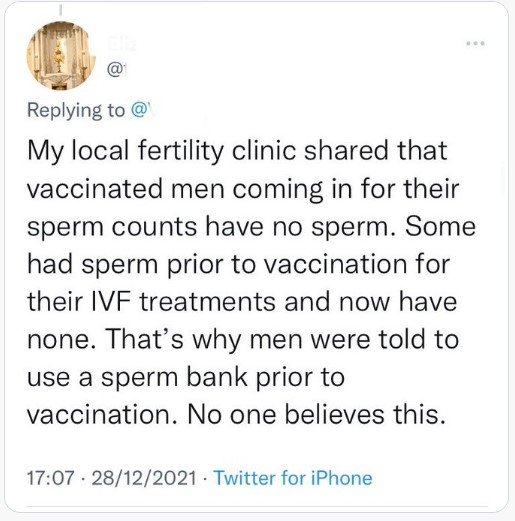This screenshot has width=515, height=521.
Task: Click the 17:07 timestamp
Action: point(50,478)
